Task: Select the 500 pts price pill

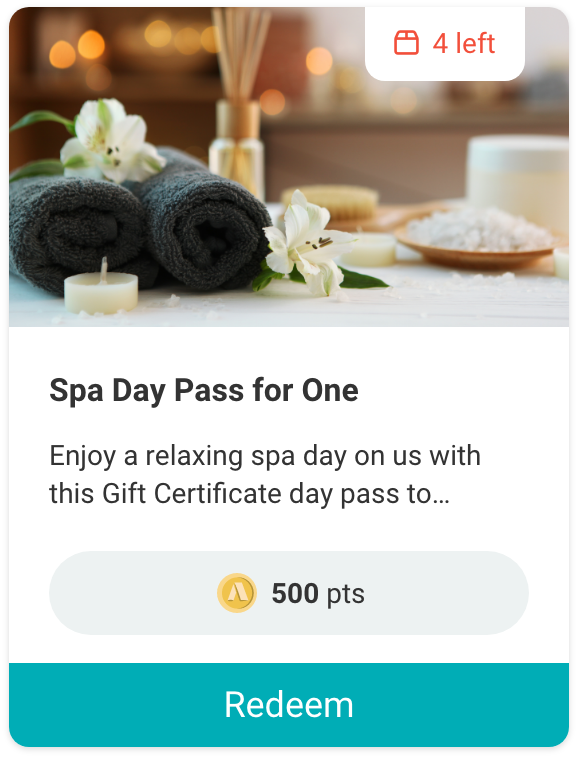Action: pos(289,593)
